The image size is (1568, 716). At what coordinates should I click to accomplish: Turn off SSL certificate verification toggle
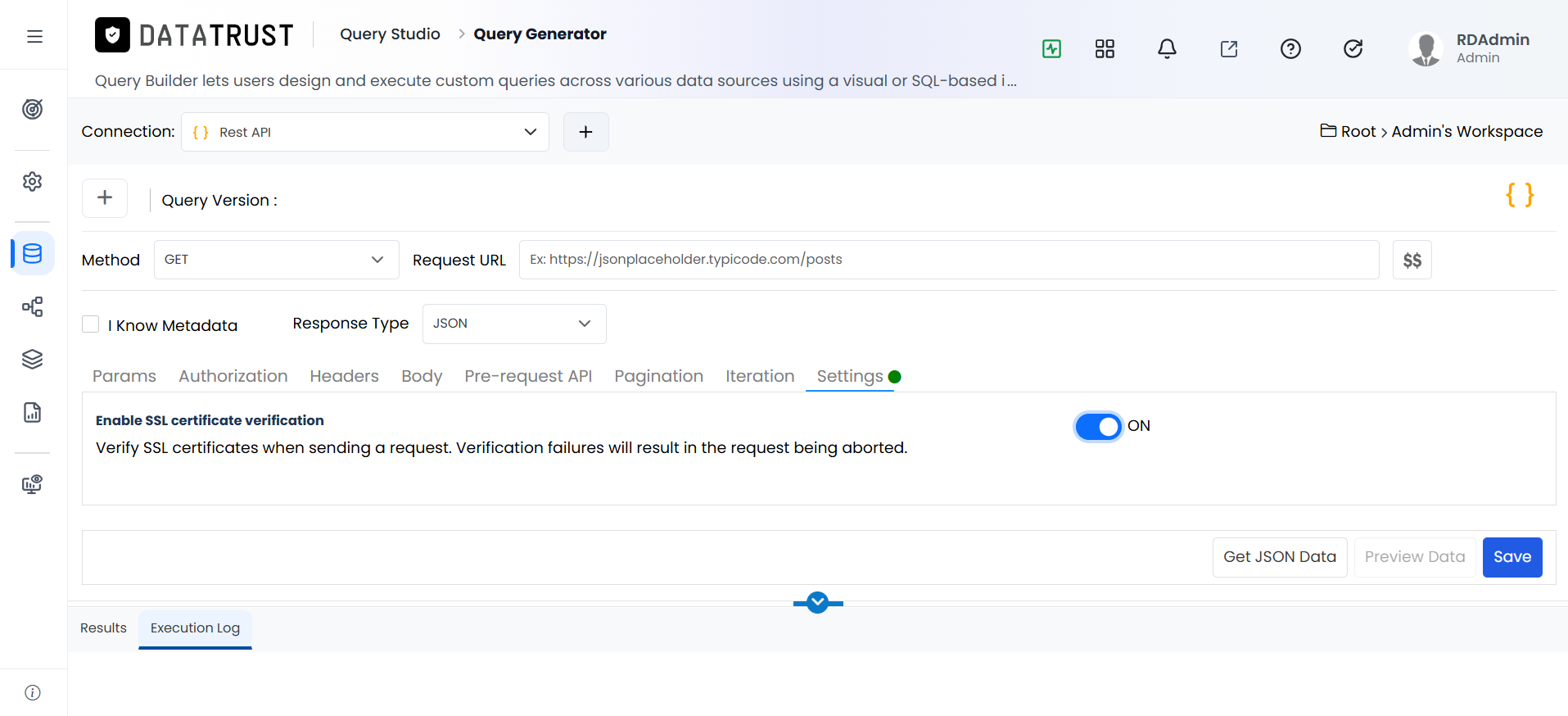(x=1098, y=427)
